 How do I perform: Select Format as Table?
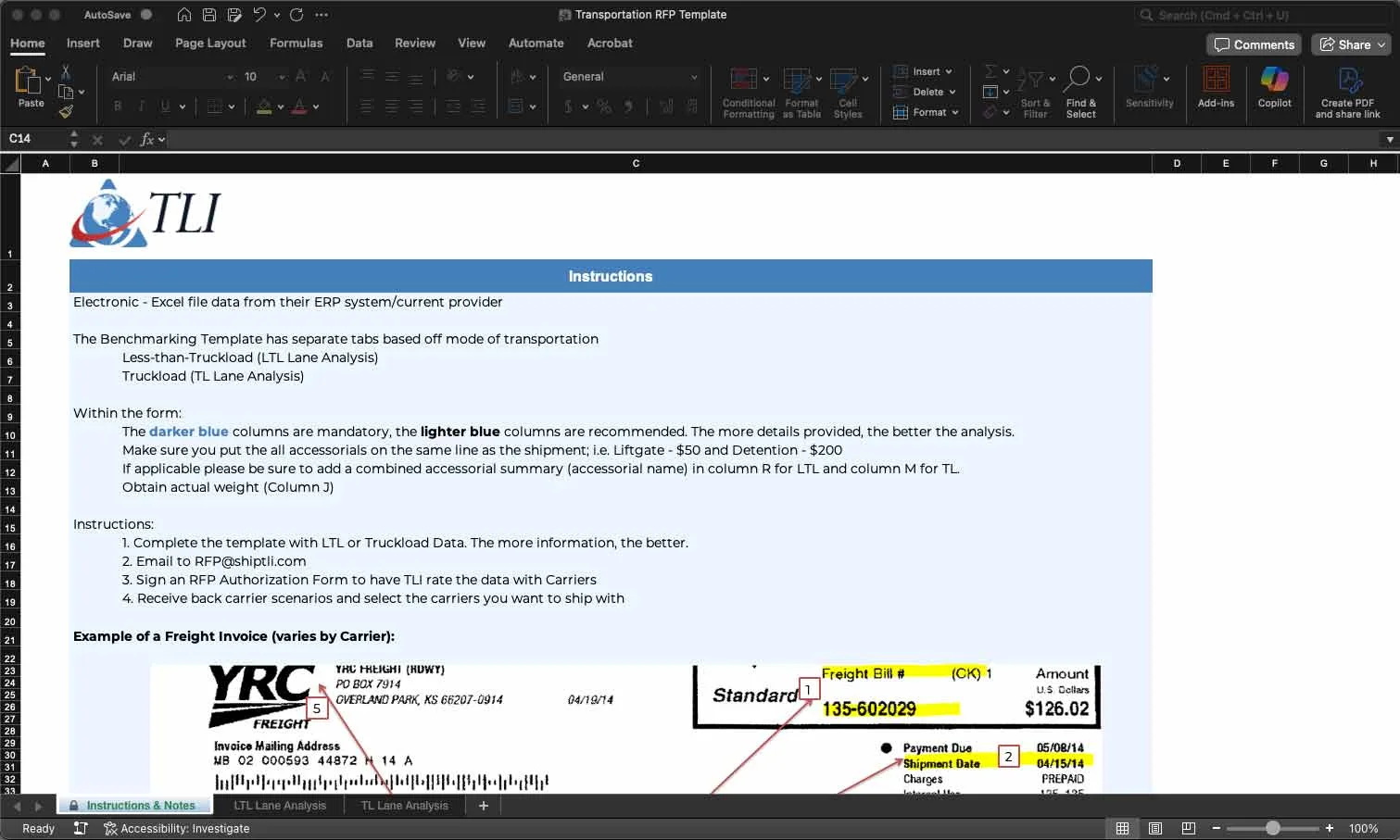(801, 92)
